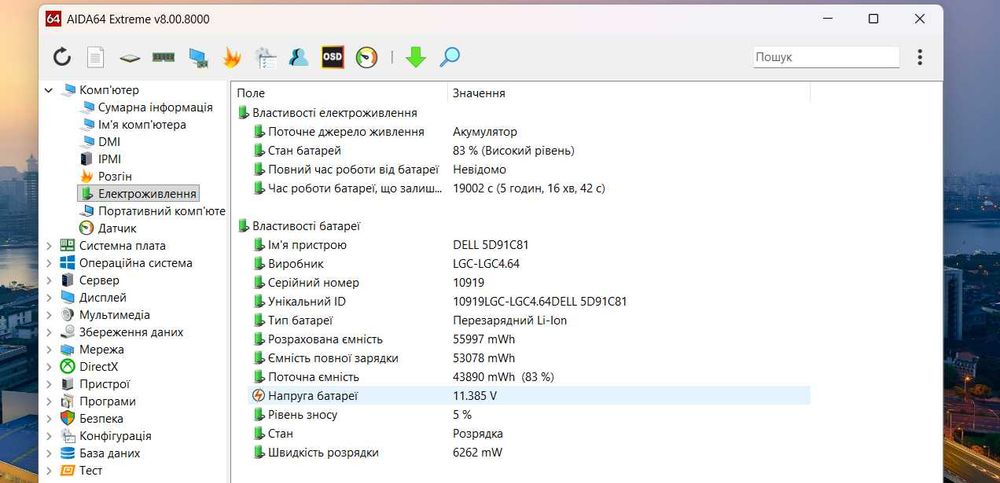Open the DMI tree item
The width and height of the screenshot is (1000, 483).
[x=109, y=142]
